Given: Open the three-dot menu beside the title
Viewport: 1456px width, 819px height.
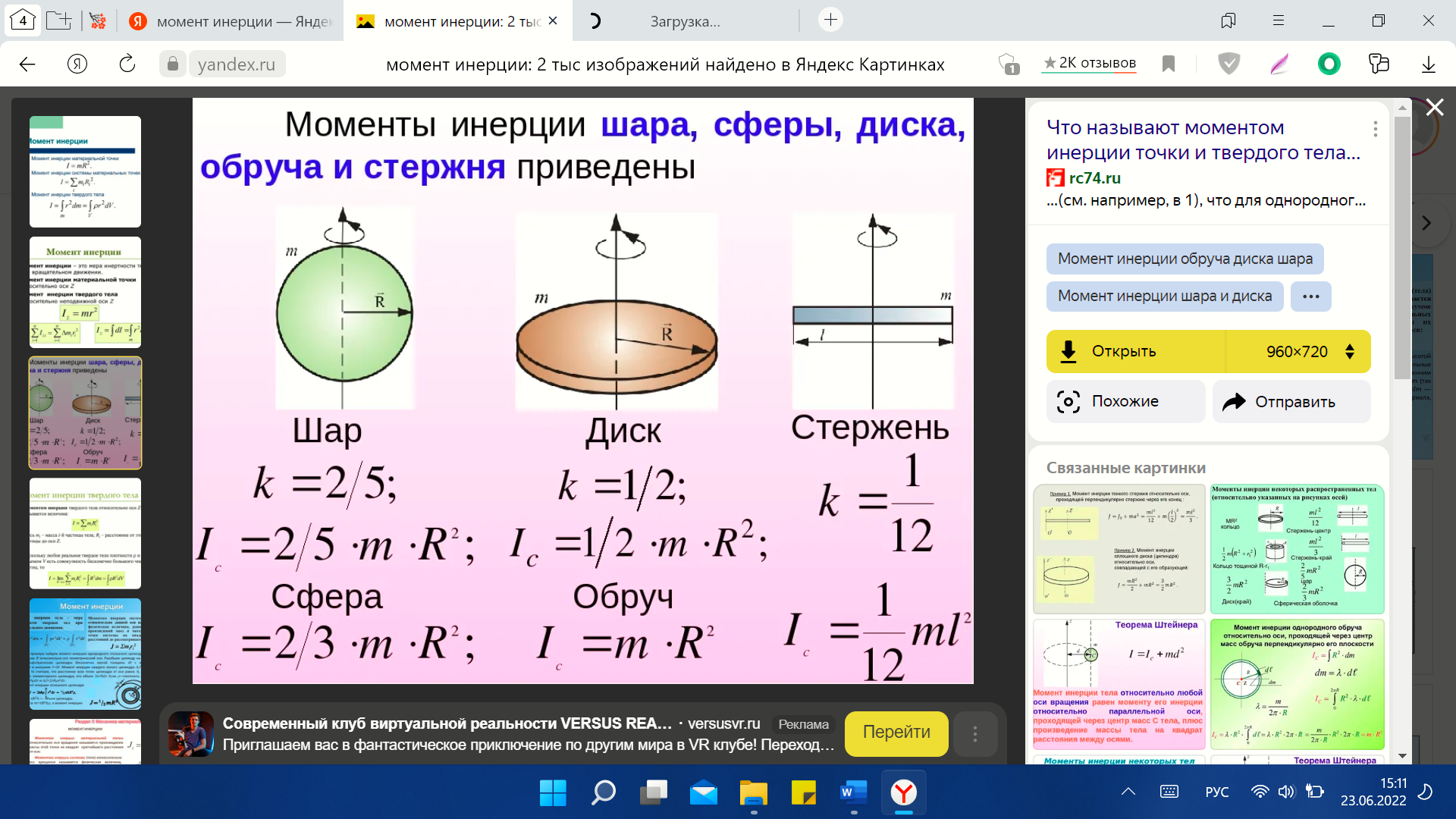Looking at the screenshot, I should pos(1375,129).
